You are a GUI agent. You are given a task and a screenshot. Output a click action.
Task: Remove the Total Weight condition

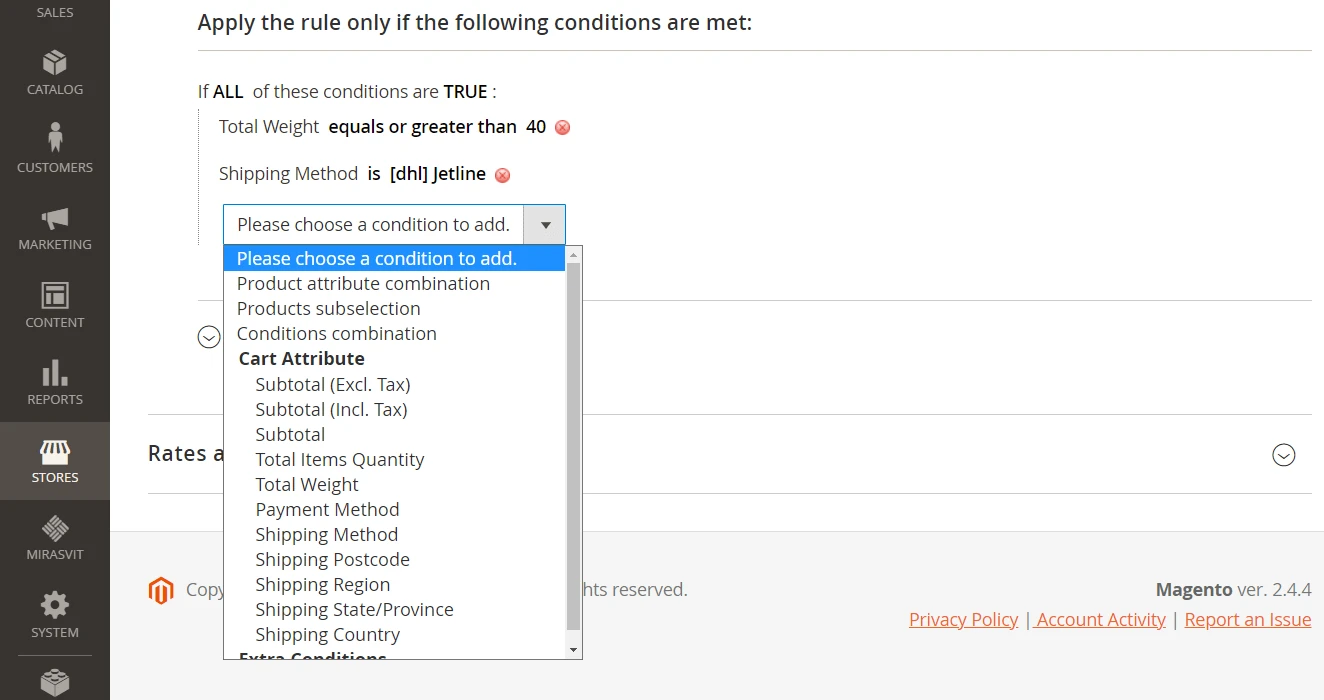(562, 128)
